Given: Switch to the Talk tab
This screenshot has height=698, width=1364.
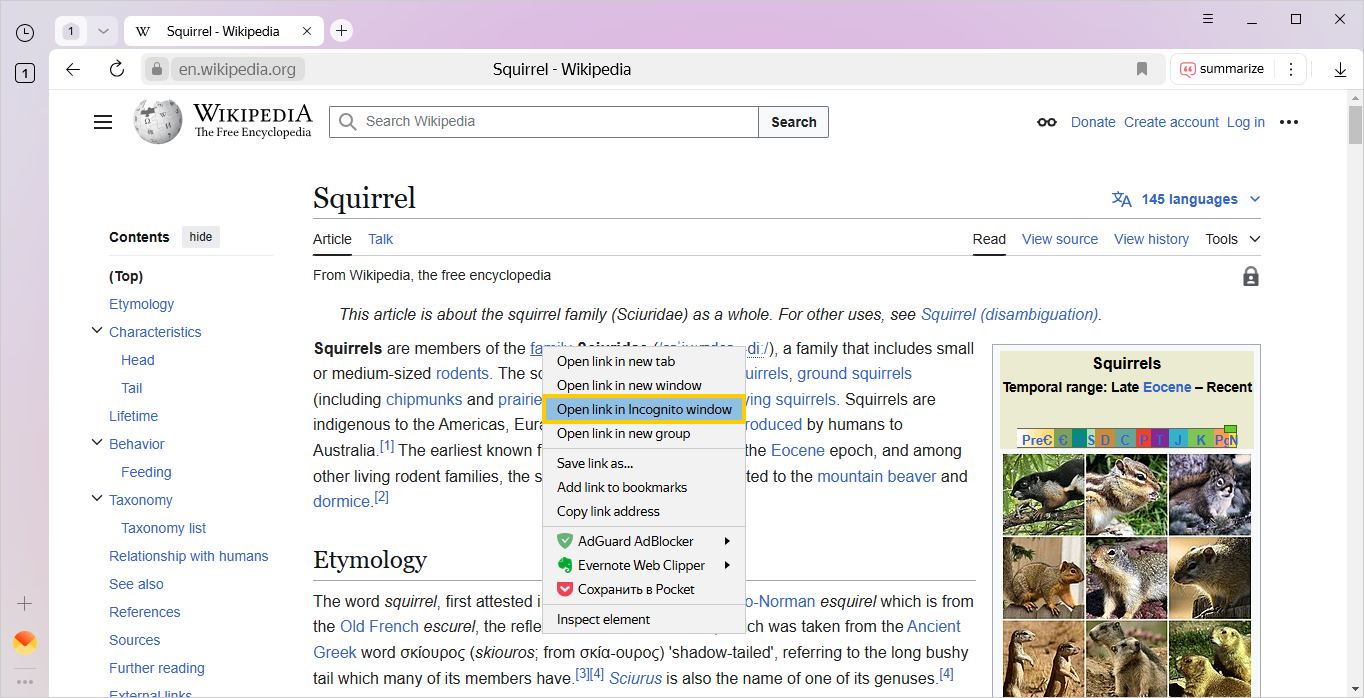Looking at the screenshot, I should 380,239.
